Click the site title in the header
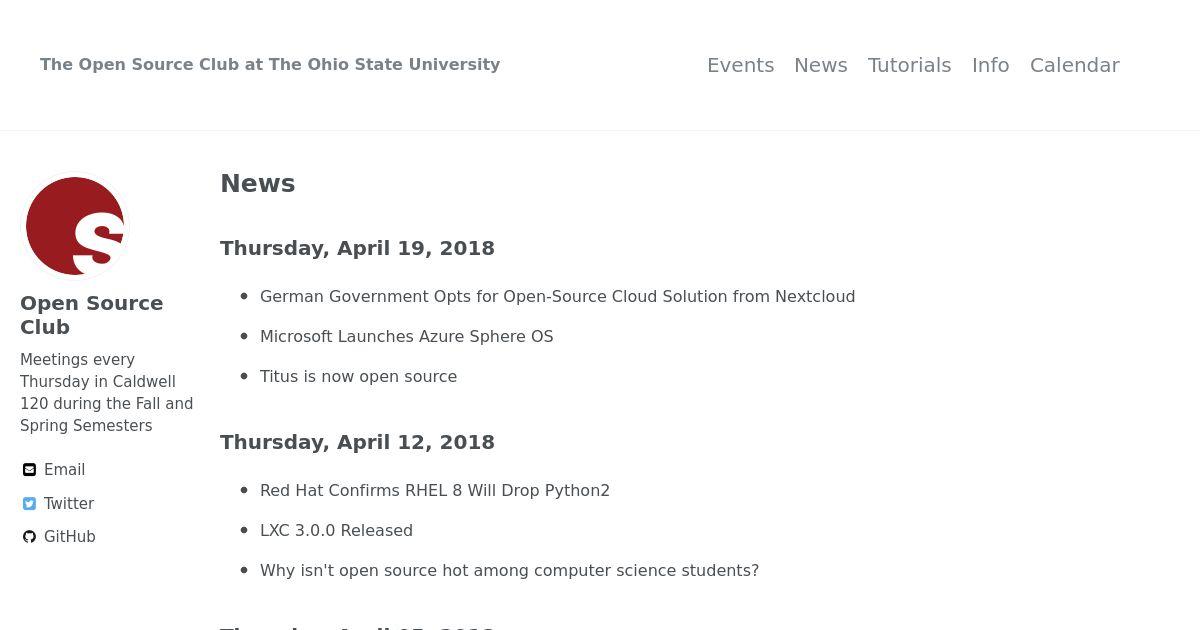Viewport: 1200px width, 630px height. [270, 64]
